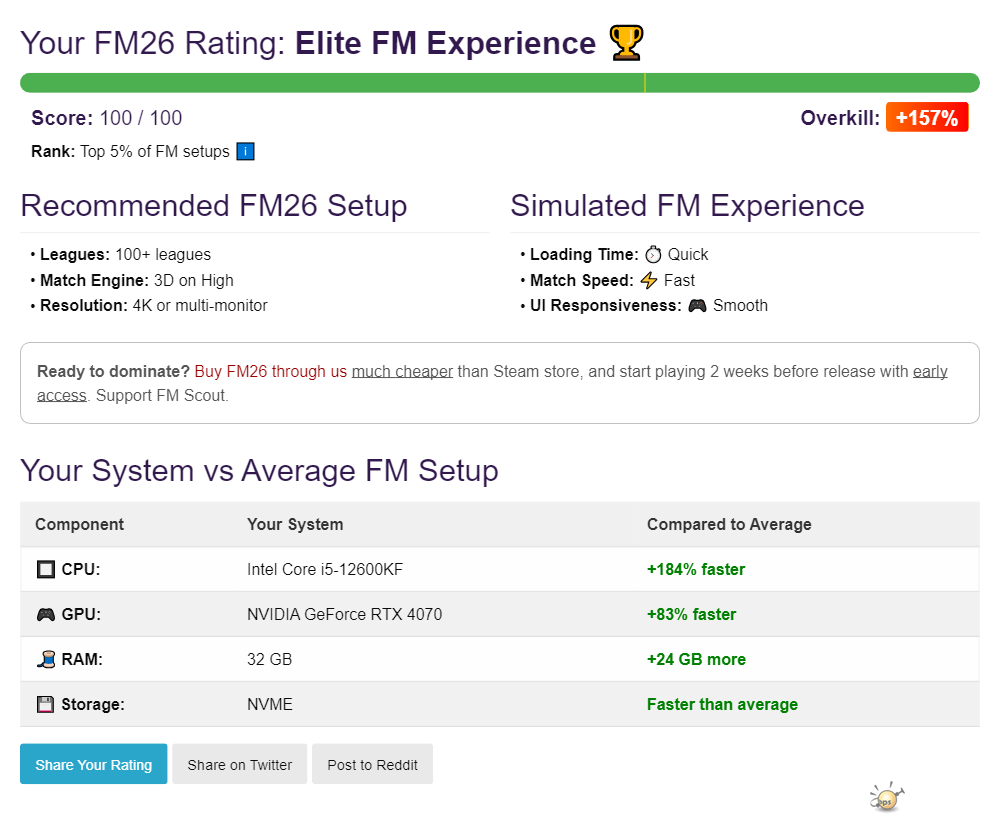Click the RAM thread spool icon
The height and width of the screenshot is (821, 1000).
[46, 659]
